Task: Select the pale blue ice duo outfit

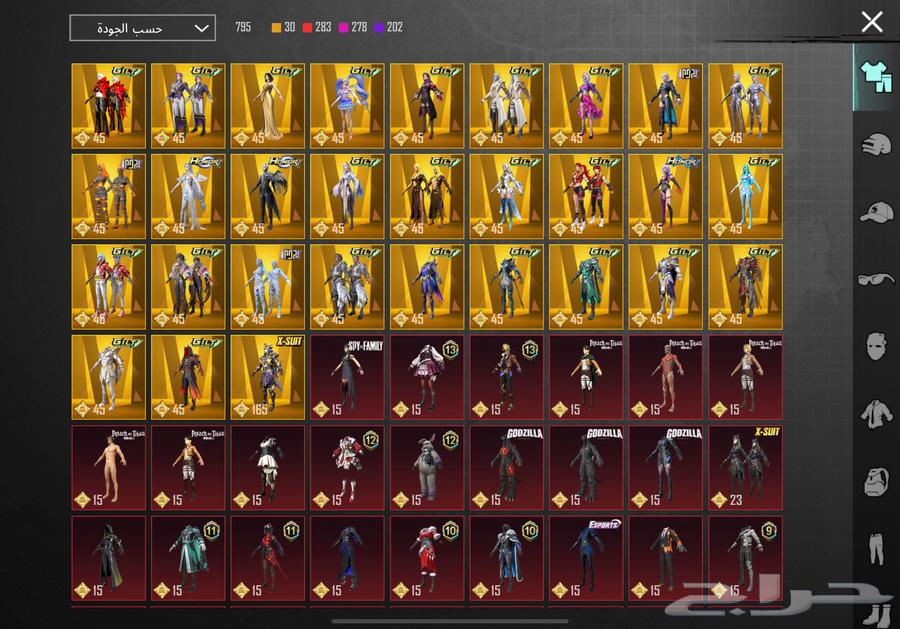Action: point(268,287)
